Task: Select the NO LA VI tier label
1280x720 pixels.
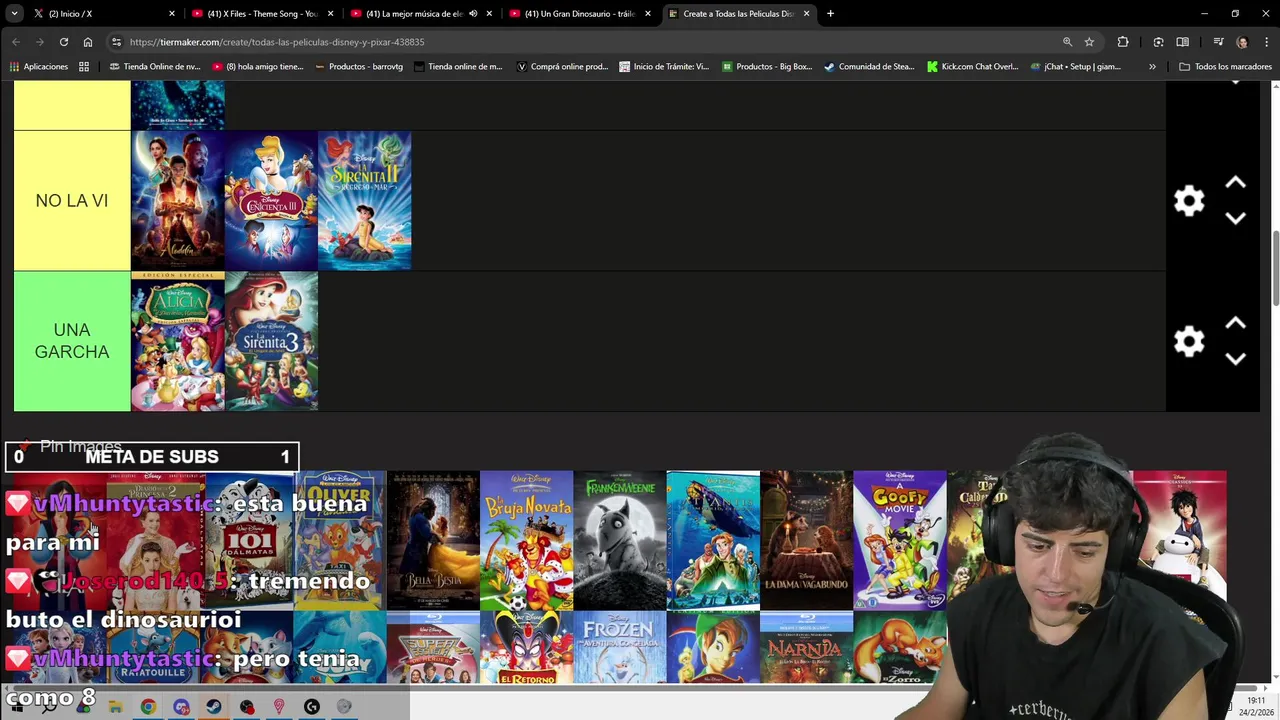Action: (72, 201)
